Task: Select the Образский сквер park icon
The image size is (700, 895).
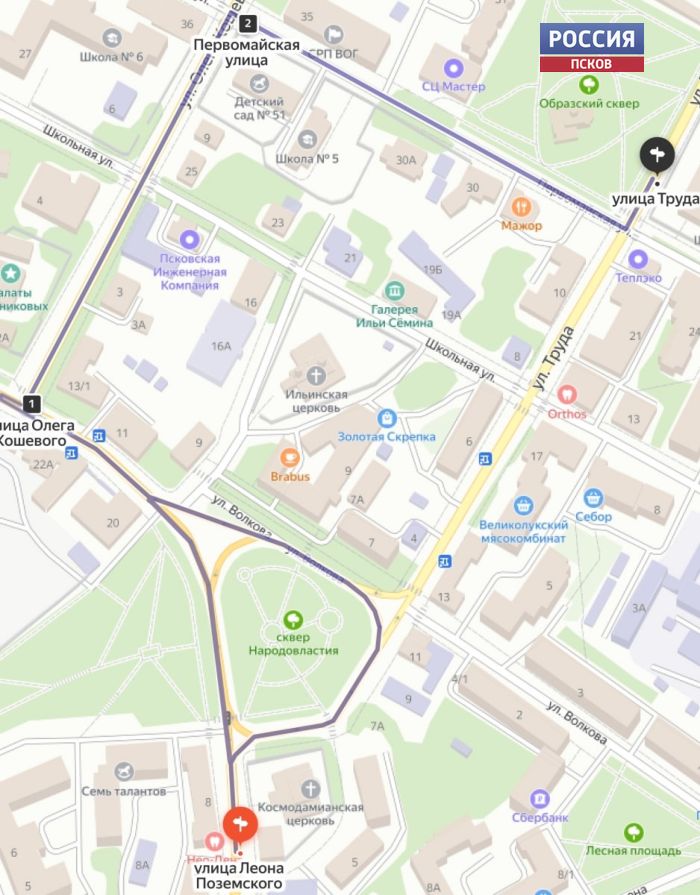Action: [589, 85]
